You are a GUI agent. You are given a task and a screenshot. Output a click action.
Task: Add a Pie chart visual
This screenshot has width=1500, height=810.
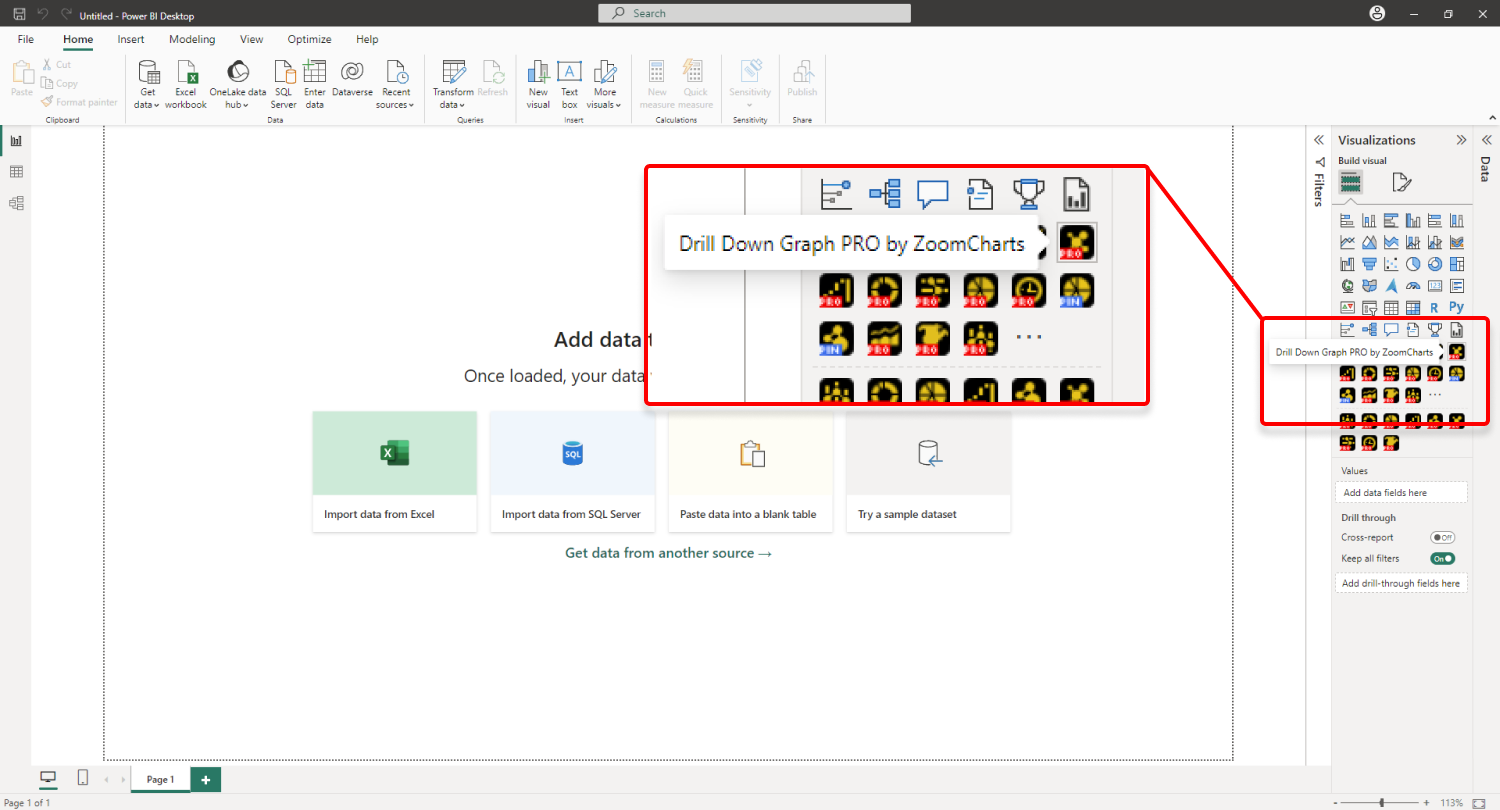click(1413, 264)
